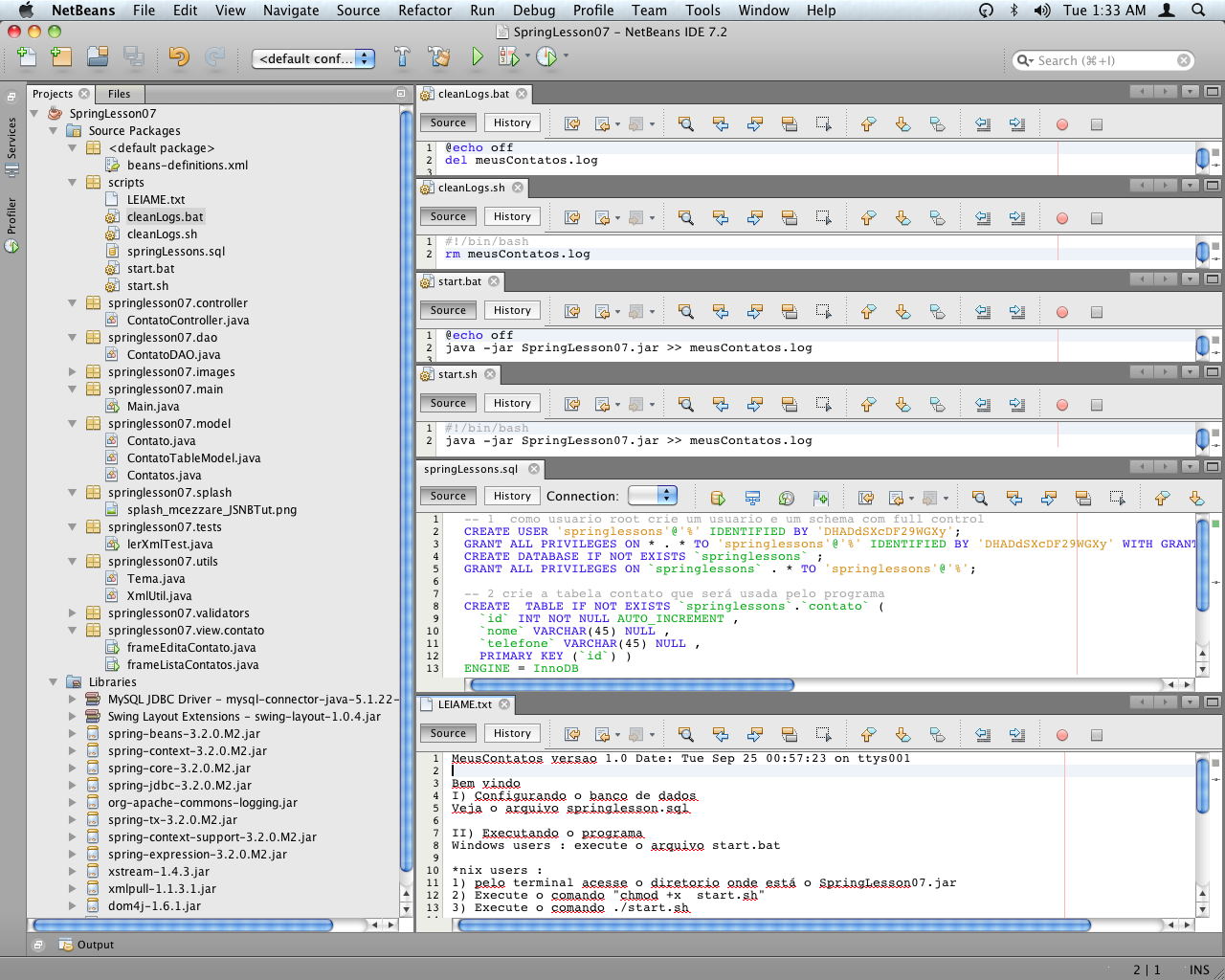Toggle Source view in the LEIAME.txt editor

(x=448, y=733)
